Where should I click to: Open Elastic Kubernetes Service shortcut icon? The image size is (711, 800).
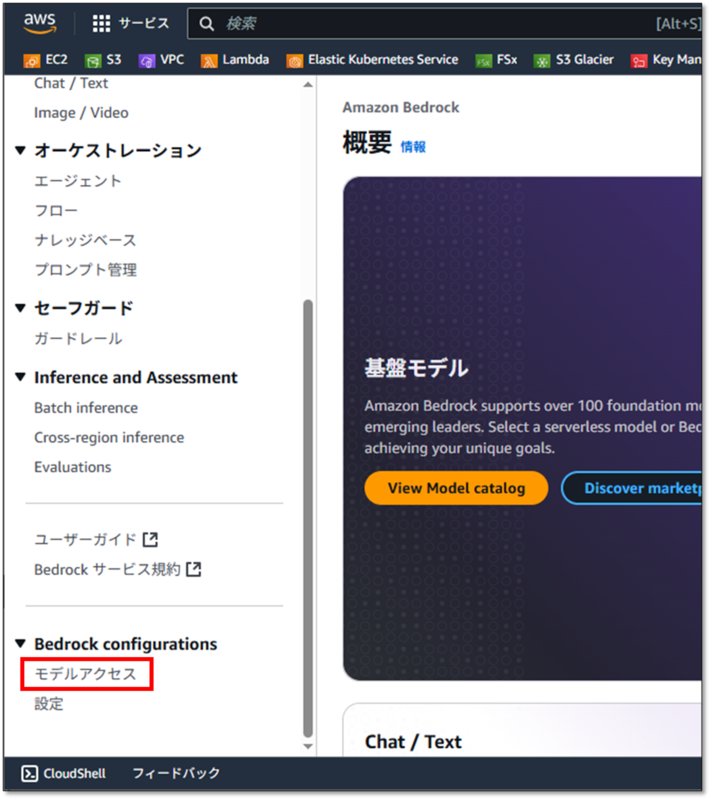click(x=294, y=61)
